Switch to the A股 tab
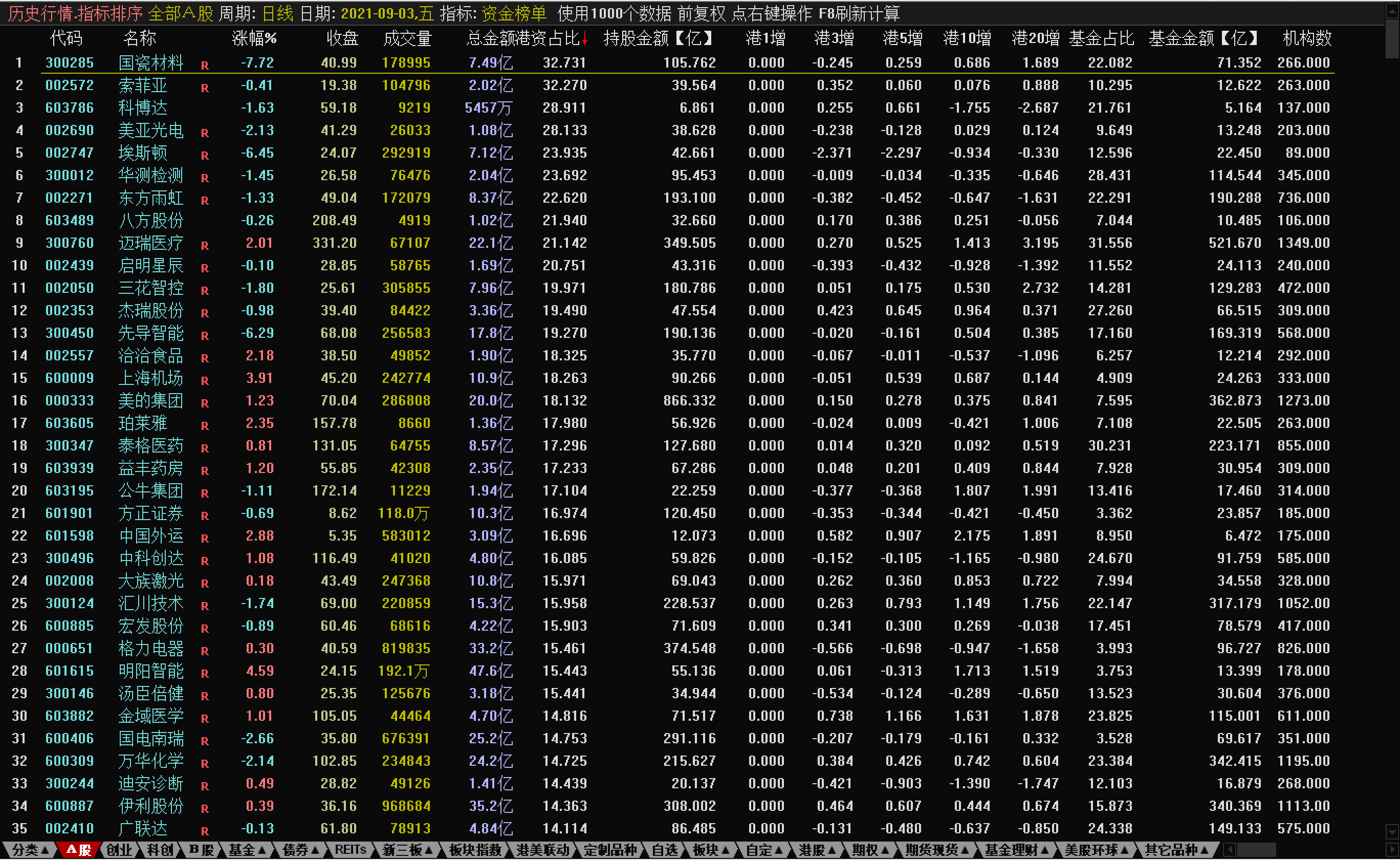This screenshot has height=861, width=1400. (78, 850)
